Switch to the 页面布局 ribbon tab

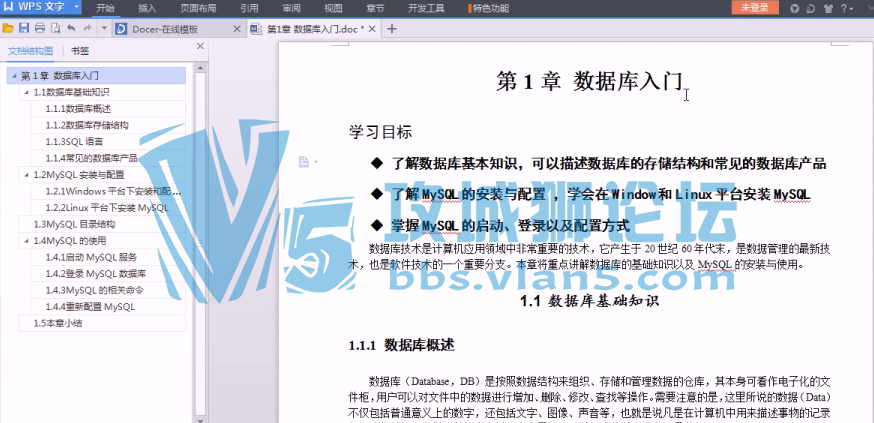coord(198,8)
